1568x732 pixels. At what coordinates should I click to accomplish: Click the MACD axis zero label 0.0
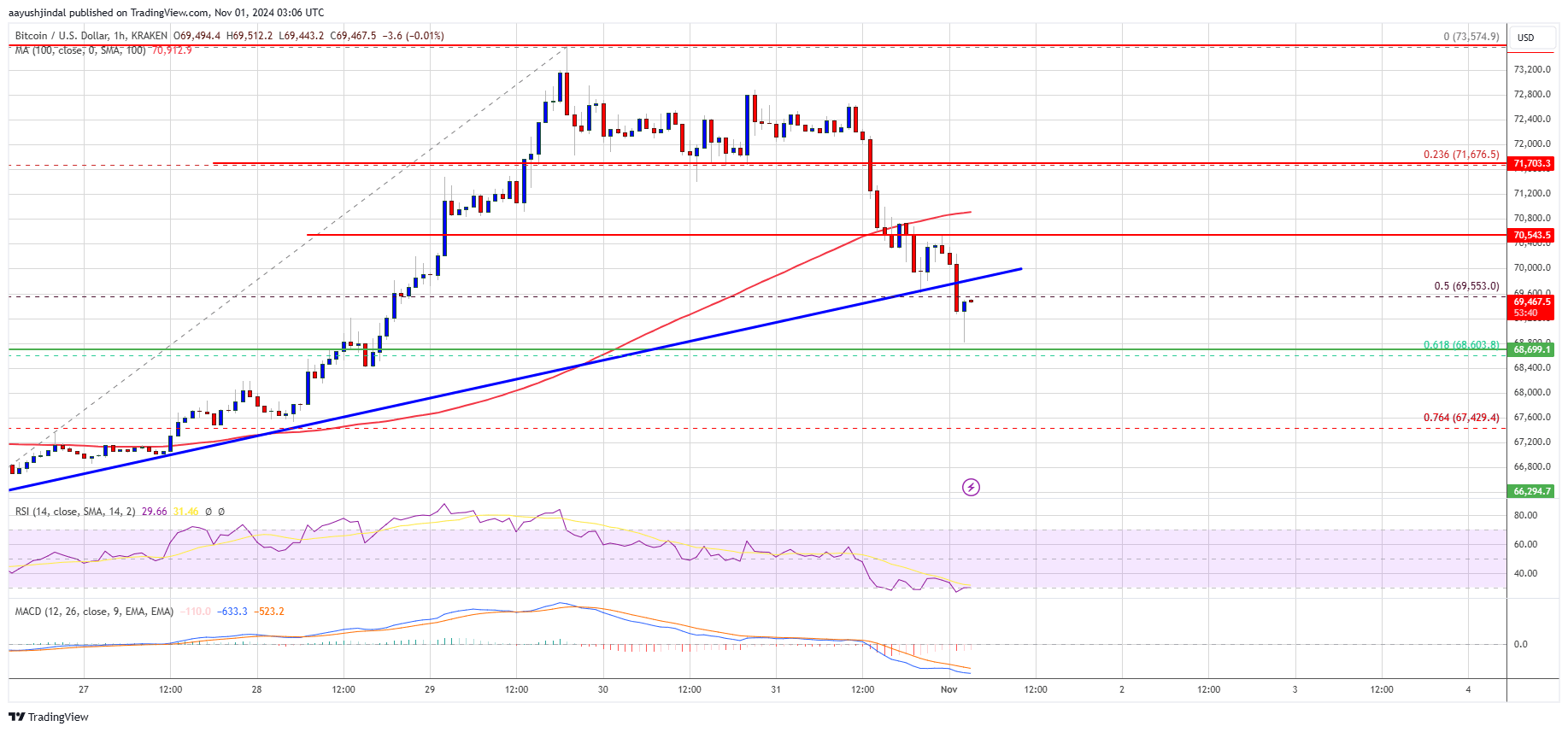tap(1521, 644)
